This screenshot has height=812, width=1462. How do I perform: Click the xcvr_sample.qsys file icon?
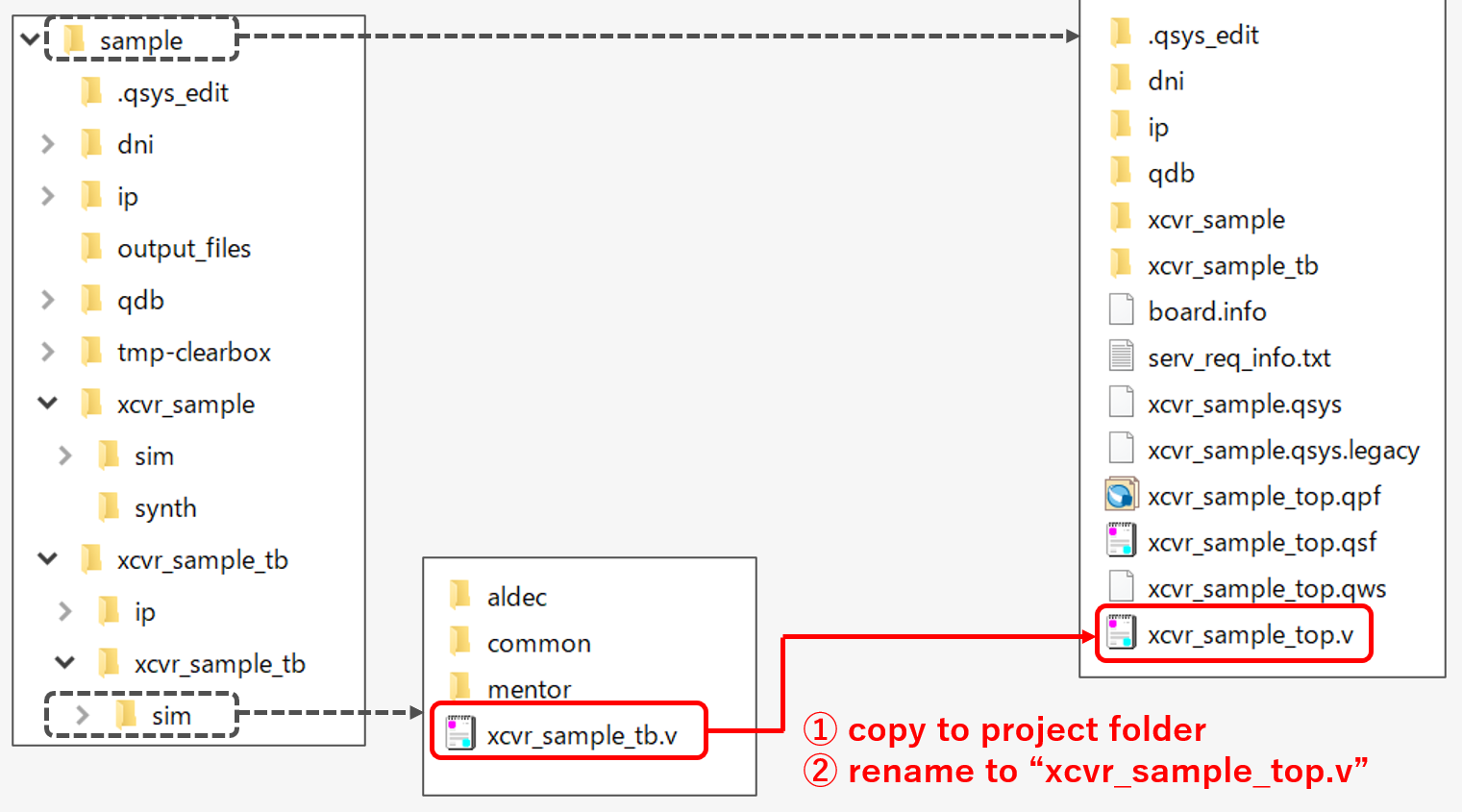(1121, 404)
